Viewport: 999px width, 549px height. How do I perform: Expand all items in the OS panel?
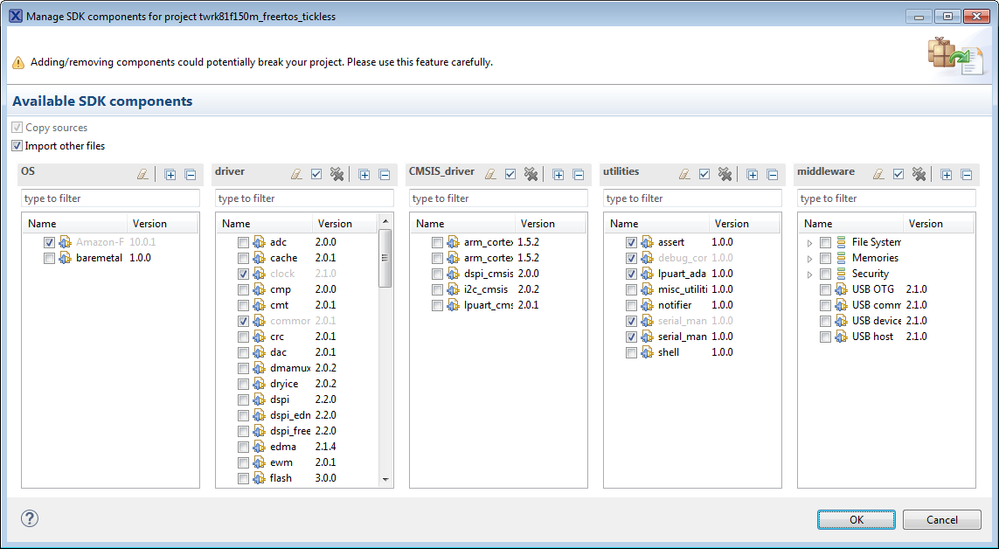[170, 174]
